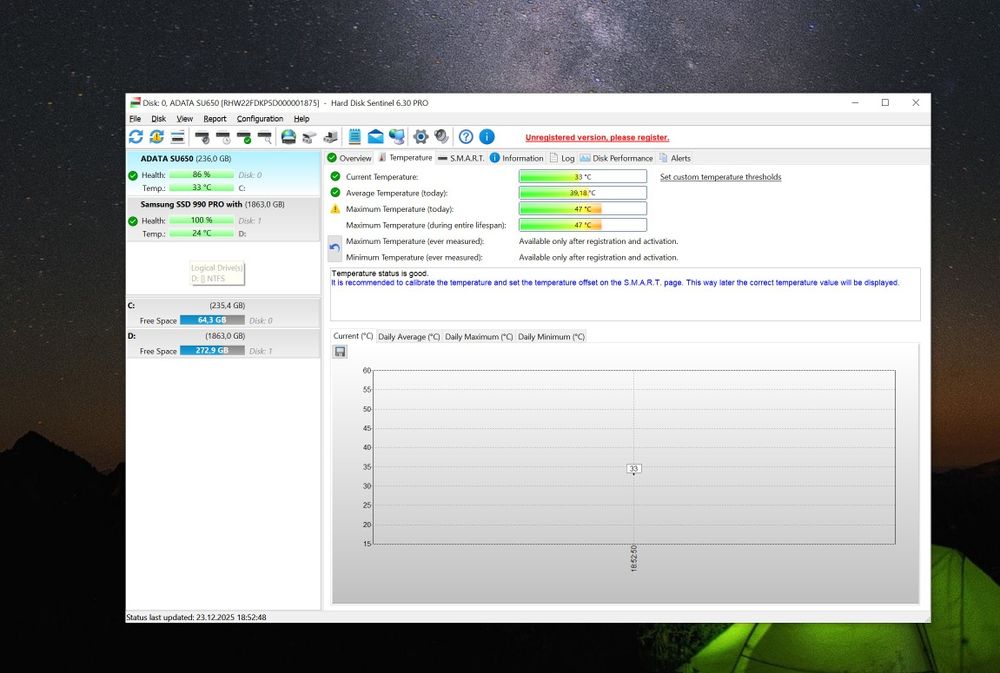Open the Report menu
Image resolution: width=1000 pixels, height=673 pixels.
[x=215, y=119]
